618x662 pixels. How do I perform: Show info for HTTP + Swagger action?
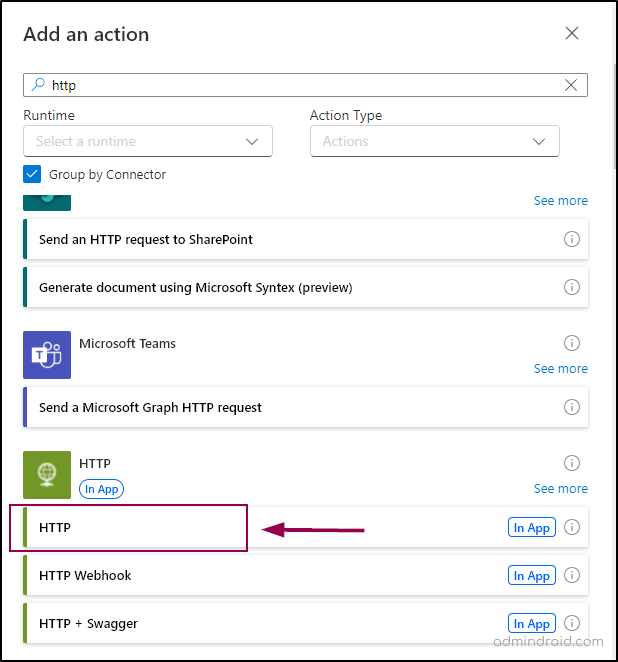click(x=572, y=623)
